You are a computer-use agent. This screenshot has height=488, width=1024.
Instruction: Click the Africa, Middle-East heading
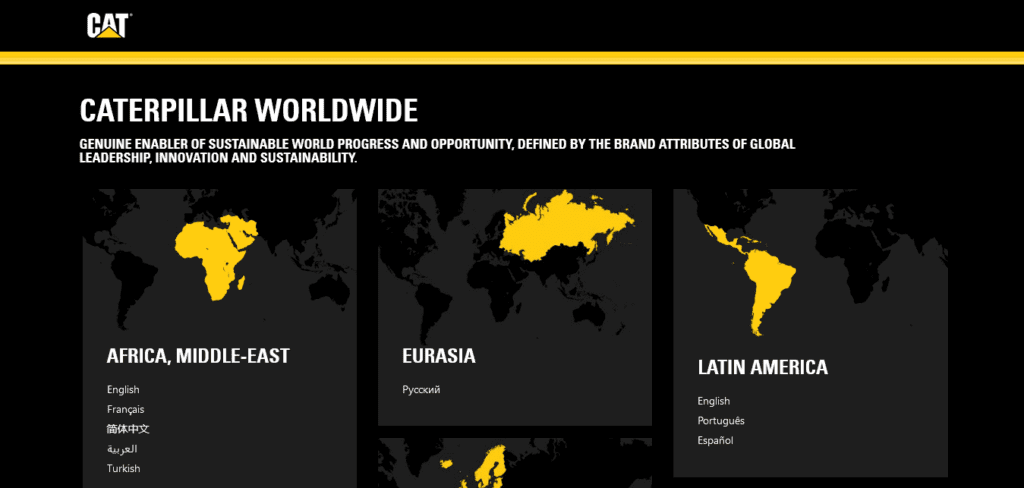(x=198, y=356)
